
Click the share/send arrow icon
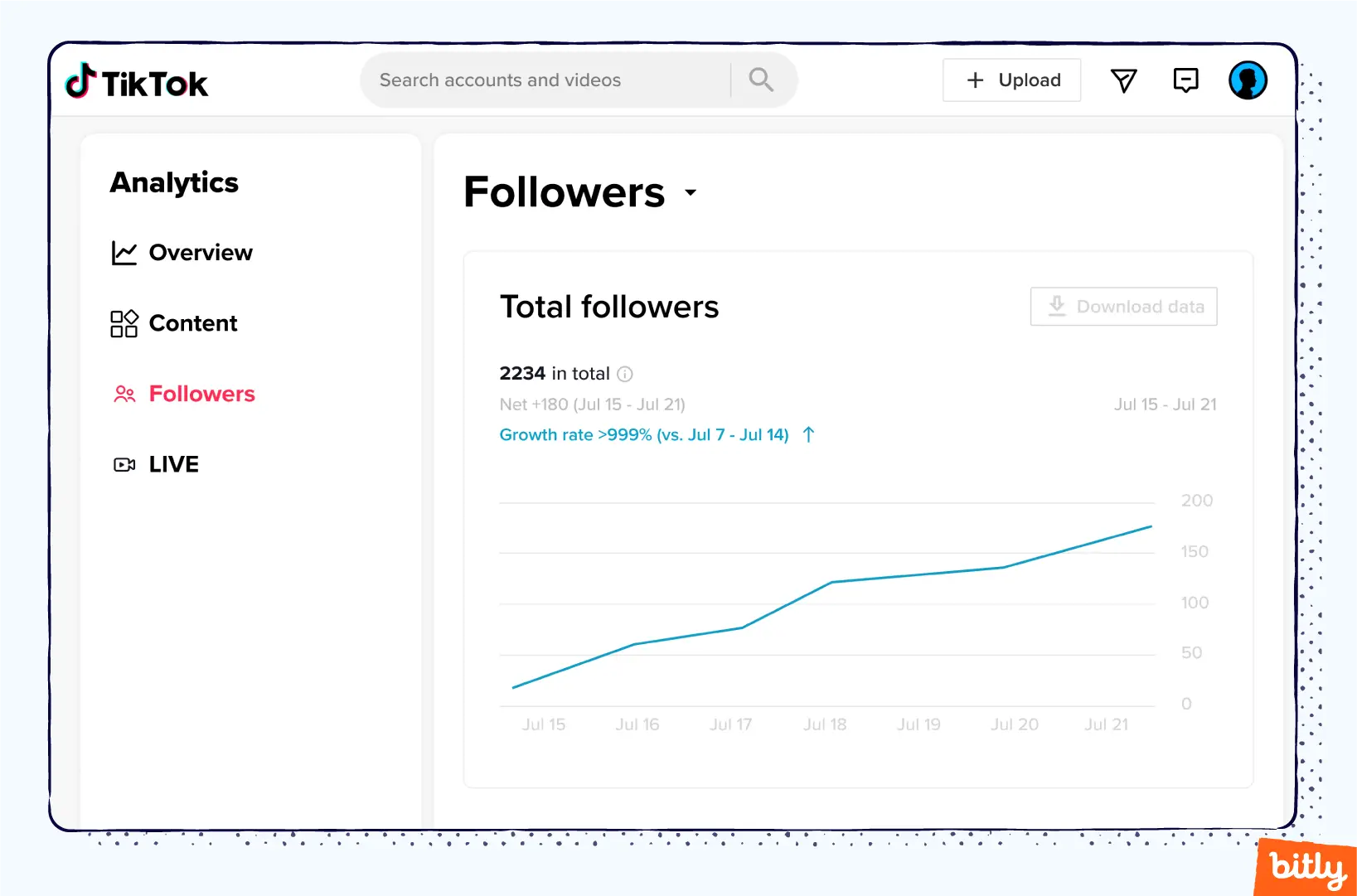point(1123,80)
